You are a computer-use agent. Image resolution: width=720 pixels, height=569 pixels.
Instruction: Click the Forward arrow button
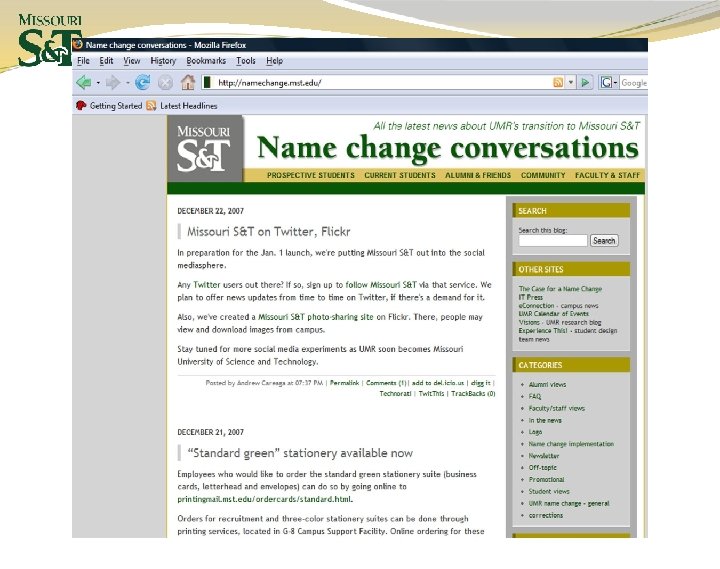point(112,83)
